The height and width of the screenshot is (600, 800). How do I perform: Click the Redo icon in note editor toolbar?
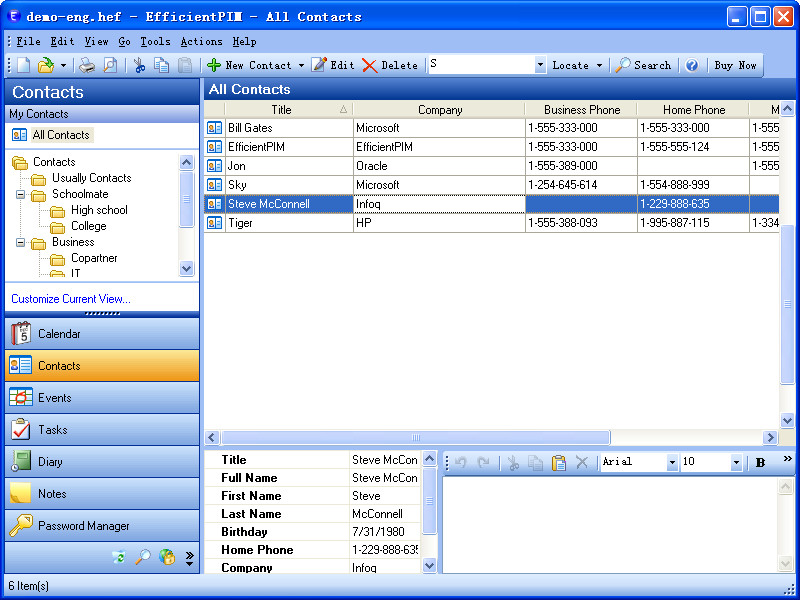(x=483, y=462)
